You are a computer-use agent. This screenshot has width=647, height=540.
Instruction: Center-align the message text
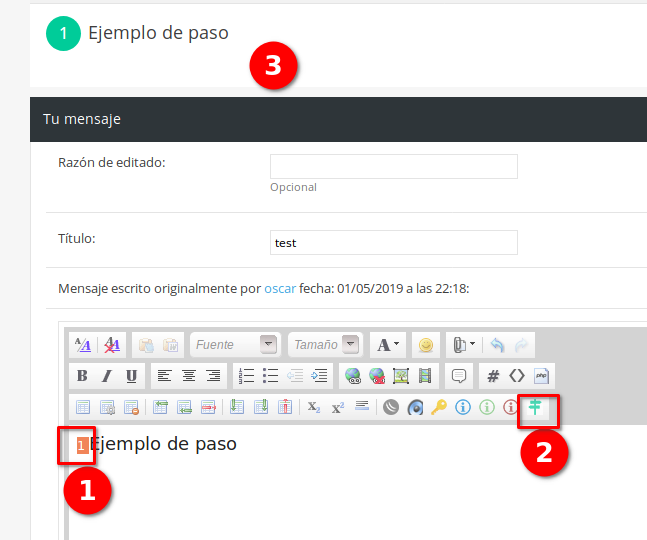click(x=189, y=376)
